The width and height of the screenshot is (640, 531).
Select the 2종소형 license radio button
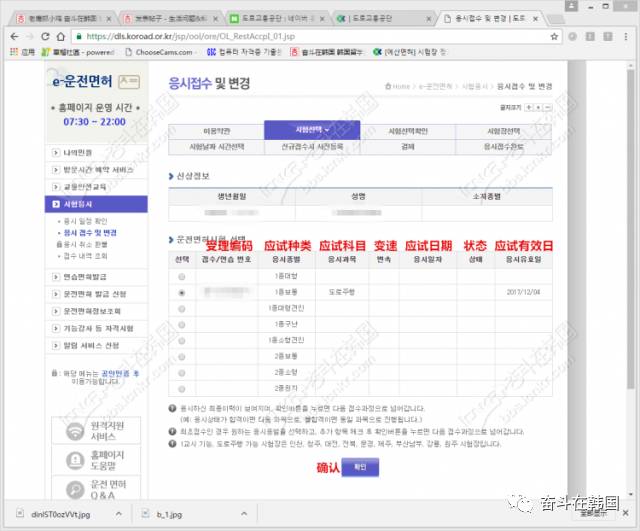(x=182, y=373)
